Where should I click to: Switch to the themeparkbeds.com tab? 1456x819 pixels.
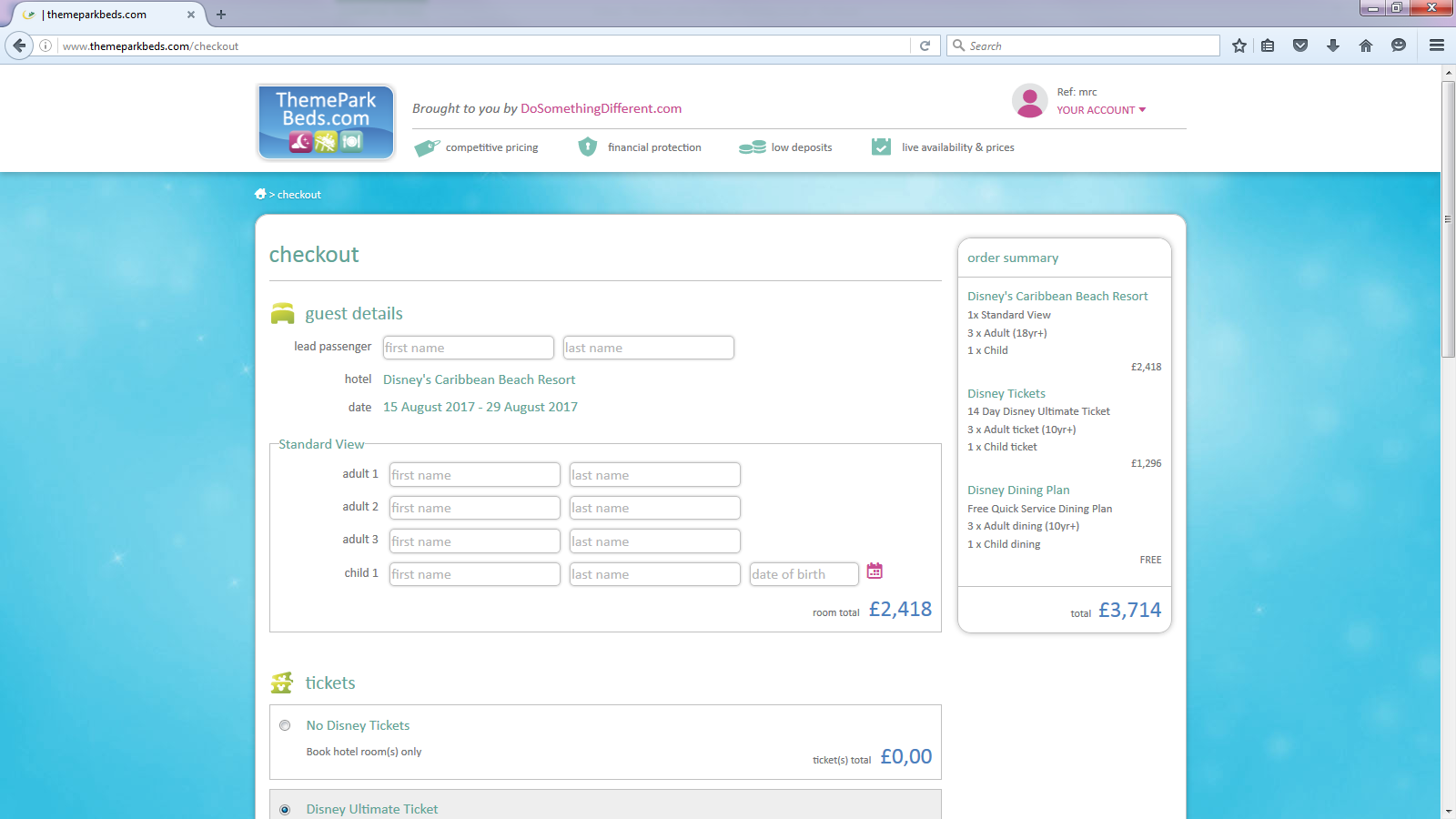point(107,15)
